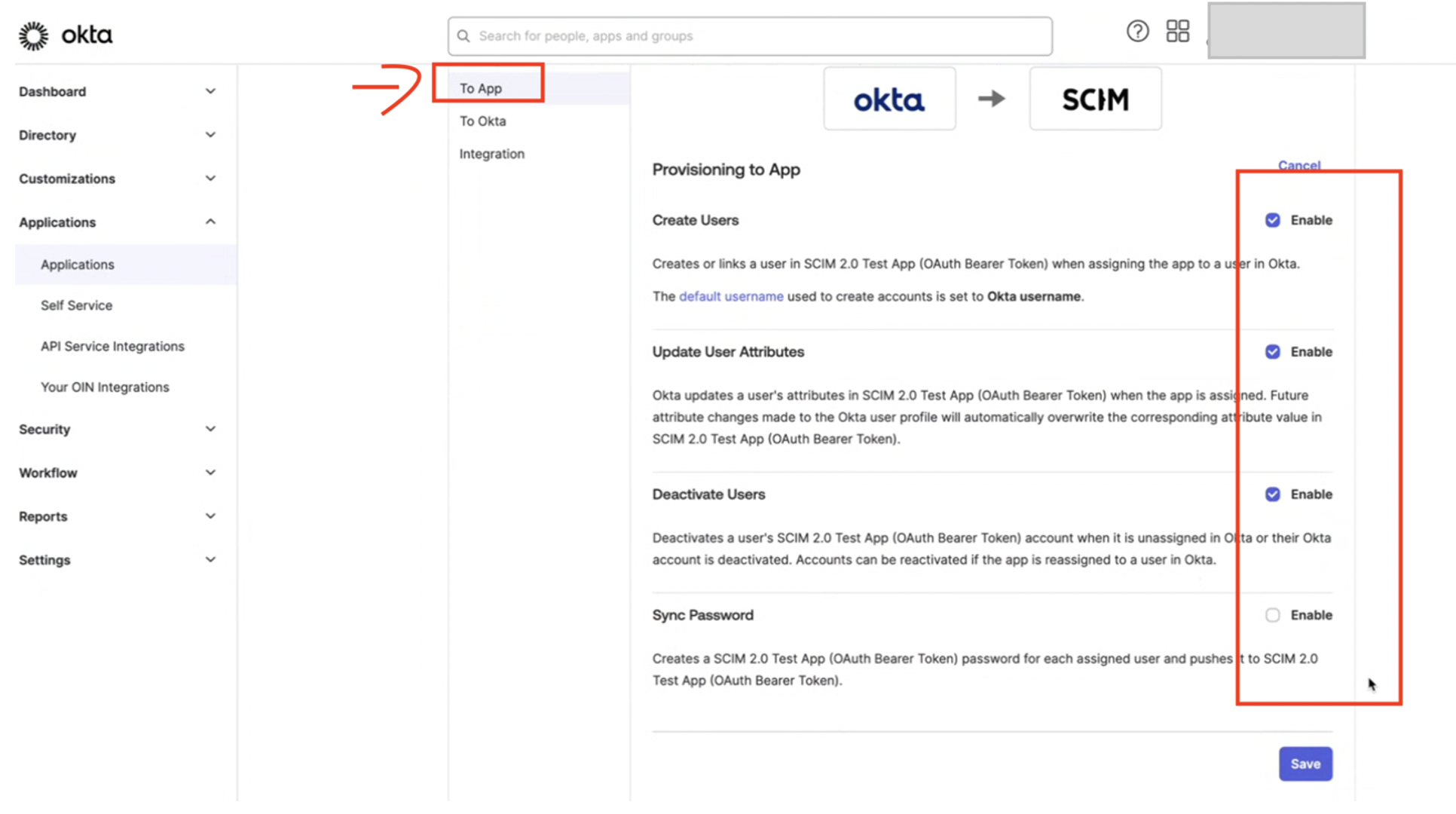The image size is (1456, 814).
Task: Click the Security menu label
Action: click(x=44, y=430)
